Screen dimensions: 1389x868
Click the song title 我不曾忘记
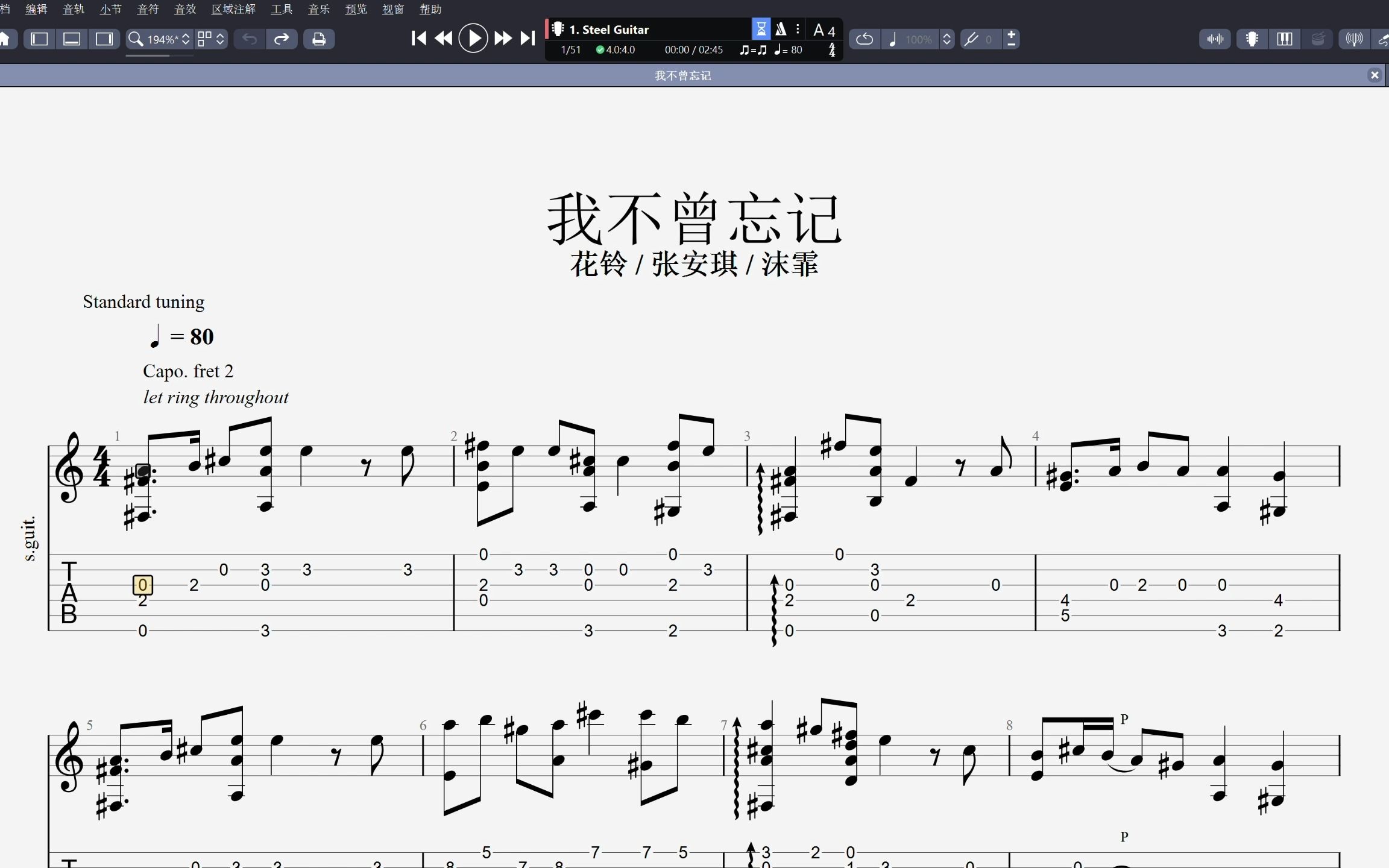pyautogui.click(x=694, y=218)
